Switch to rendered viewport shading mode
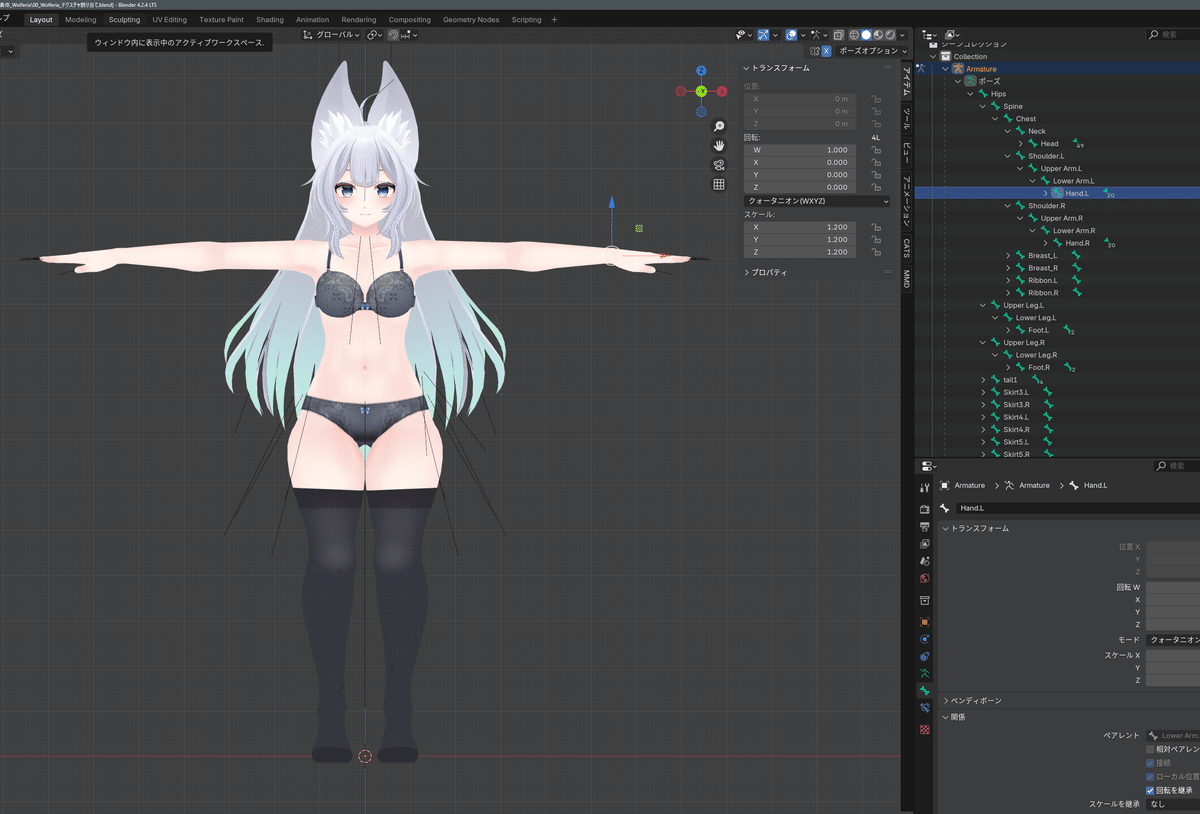Image resolution: width=1200 pixels, height=814 pixels. click(x=888, y=36)
